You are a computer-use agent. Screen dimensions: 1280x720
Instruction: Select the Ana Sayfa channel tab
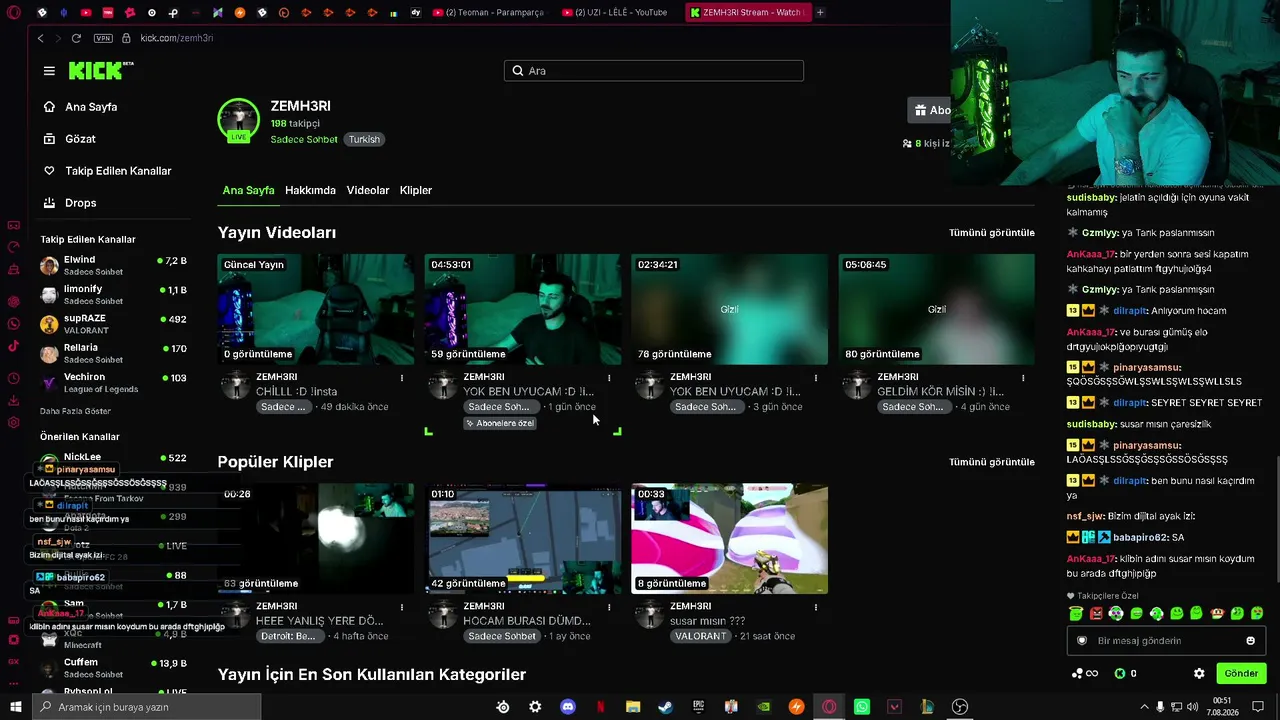click(x=248, y=190)
